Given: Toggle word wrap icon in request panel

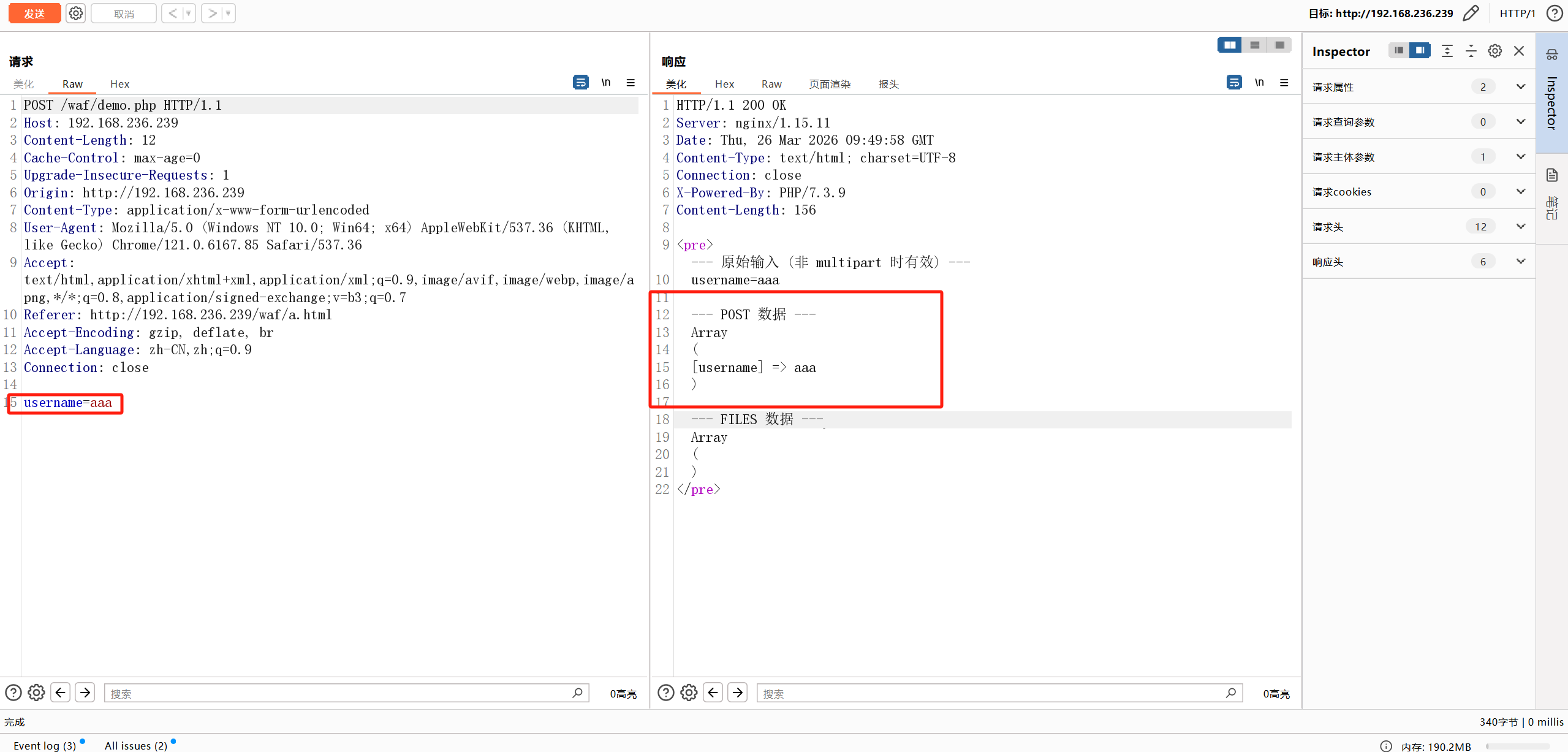Looking at the screenshot, I should tap(580, 82).
